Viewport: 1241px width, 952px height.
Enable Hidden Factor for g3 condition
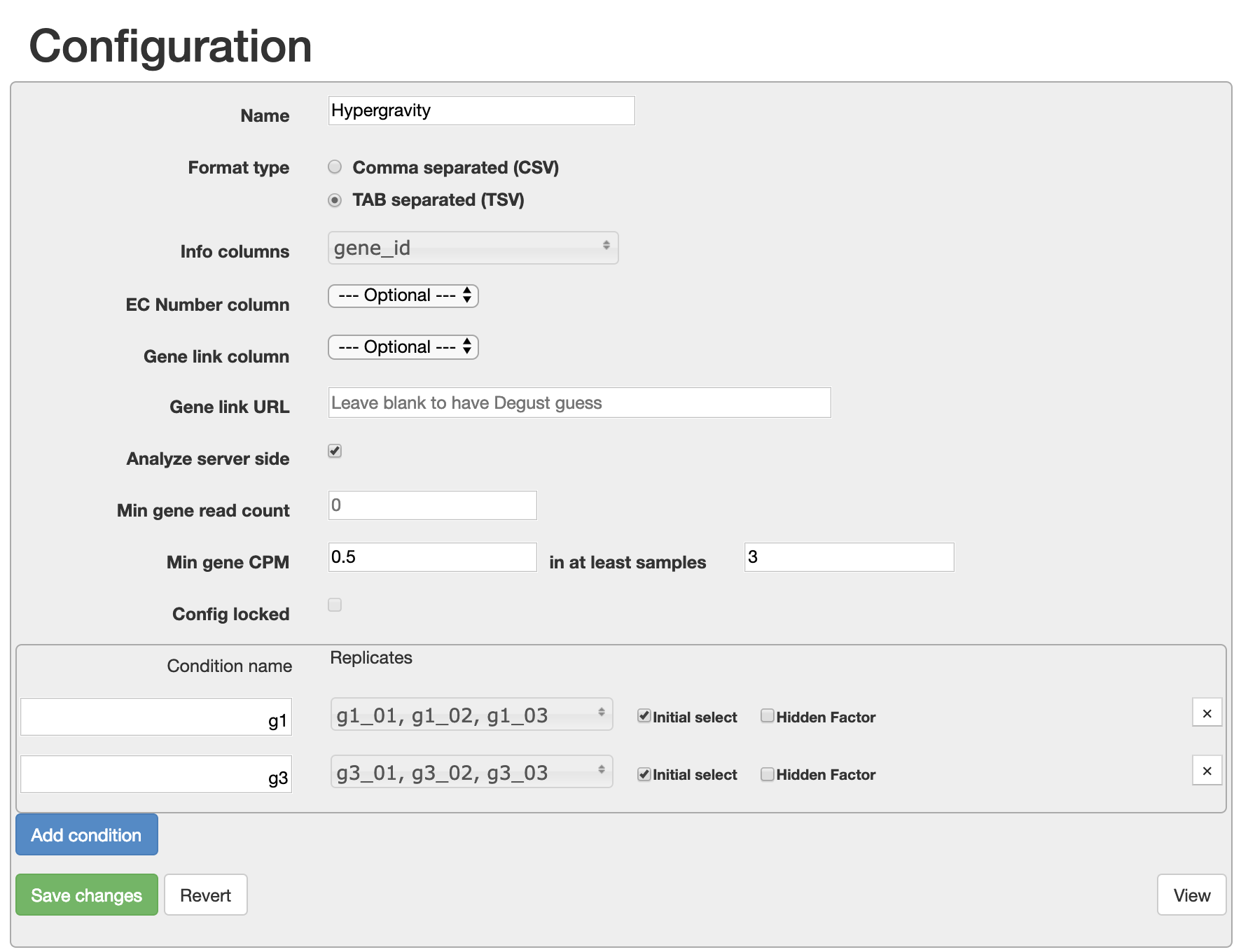[768, 773]
